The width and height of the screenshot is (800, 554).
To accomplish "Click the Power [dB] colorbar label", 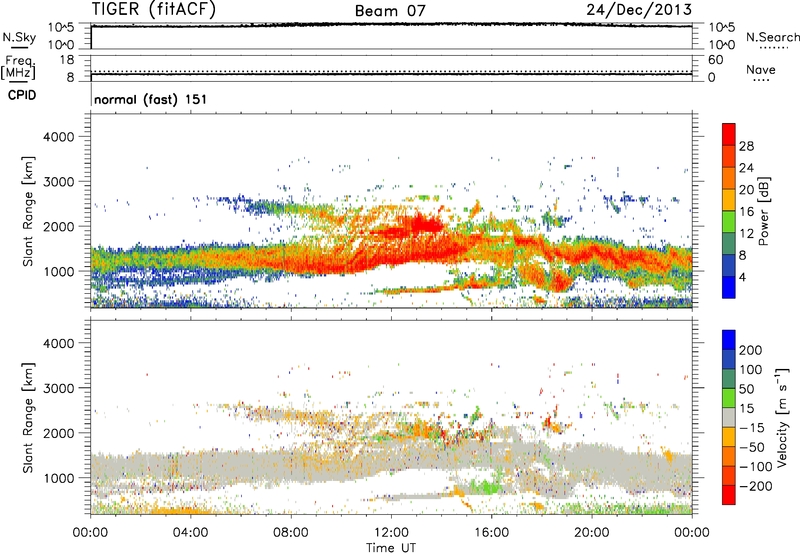I will [x=764, y=212].
